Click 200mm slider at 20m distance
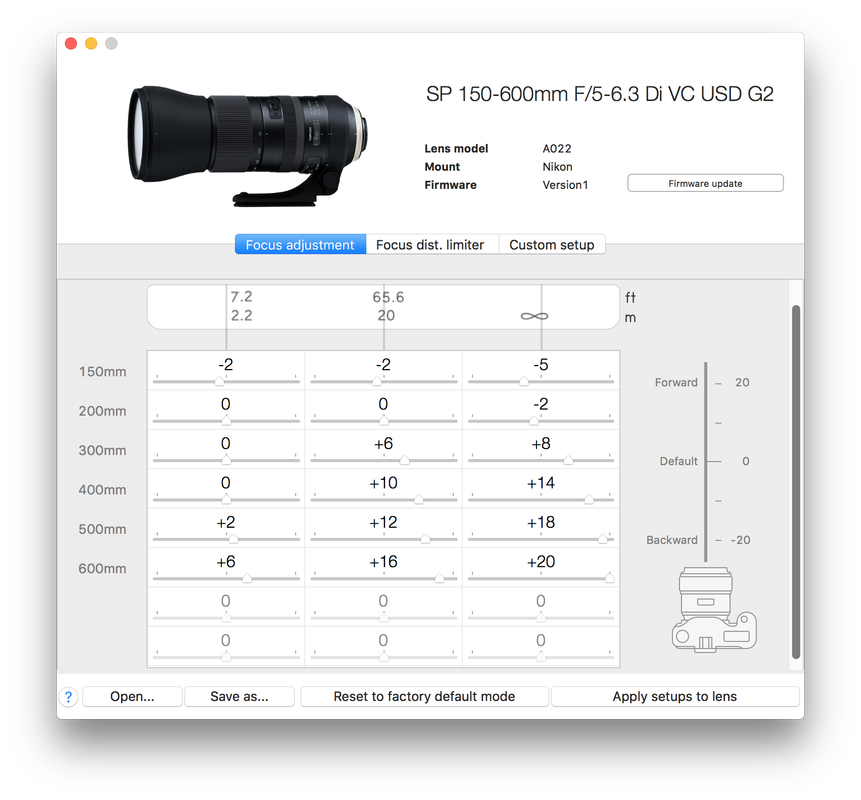Screen dimensions: 861x800 click(384, 420)
